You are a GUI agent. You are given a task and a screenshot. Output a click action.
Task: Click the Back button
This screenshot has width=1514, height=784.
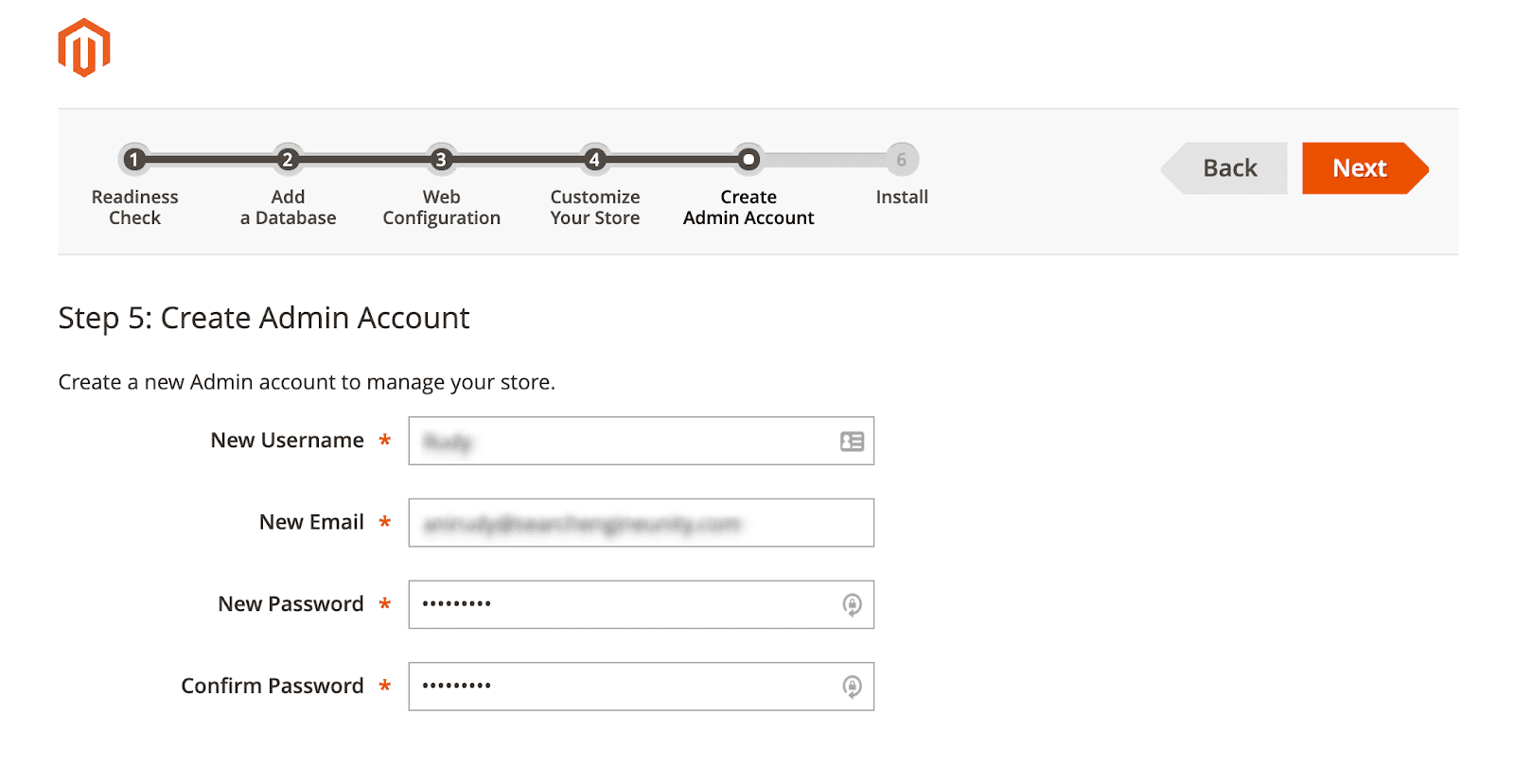(x=1224, y=168)
